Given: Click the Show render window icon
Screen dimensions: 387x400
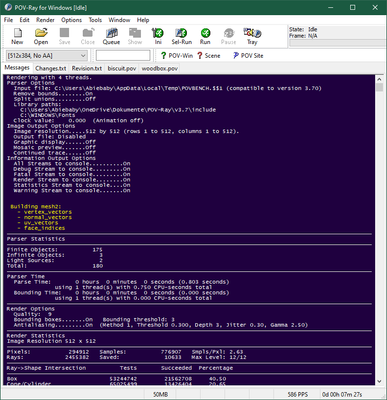Looking at the screenshot, I should tap(135, 36).
